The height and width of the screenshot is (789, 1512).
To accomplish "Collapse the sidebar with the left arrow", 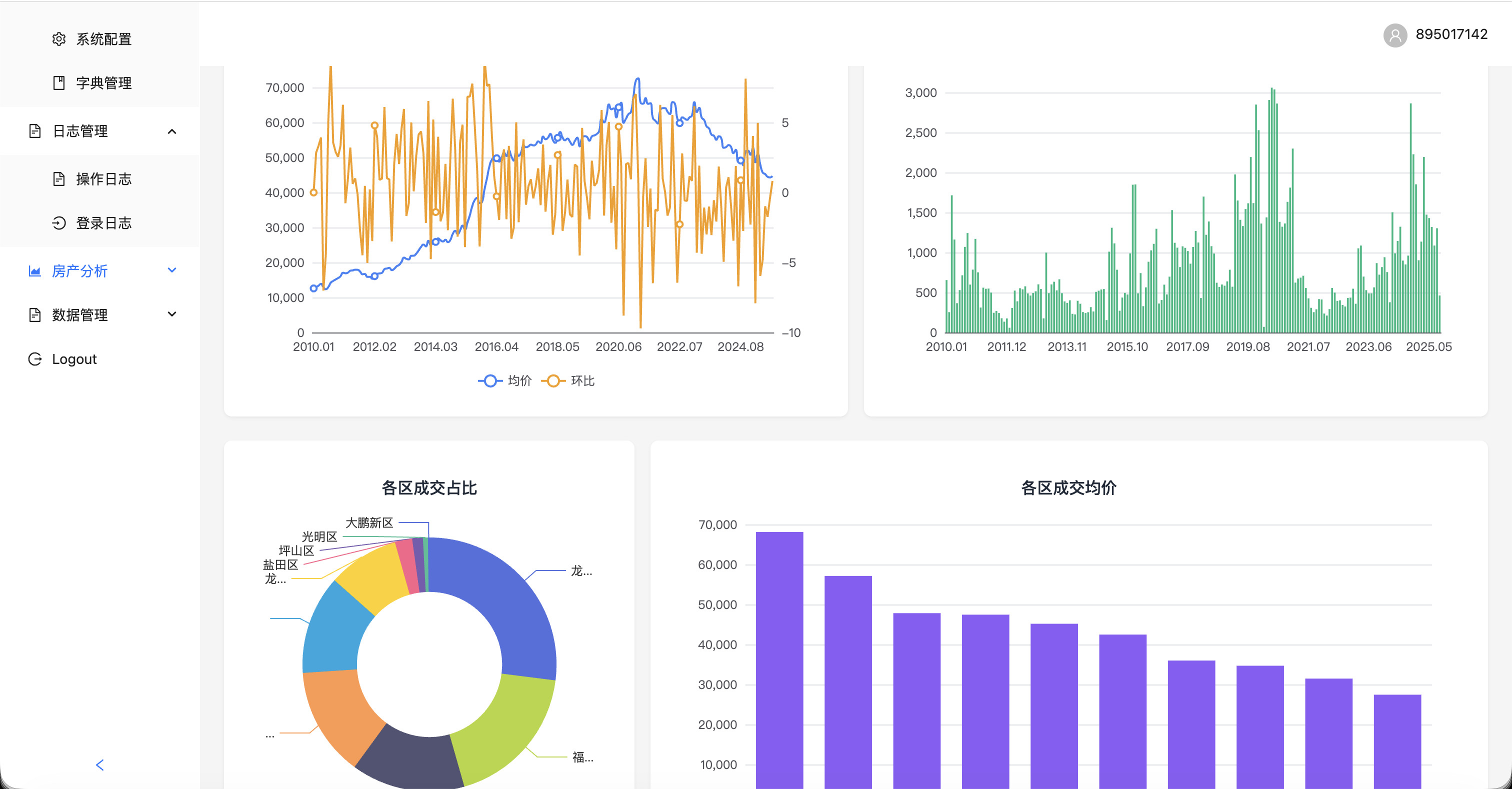I will [x=100, y=764].
